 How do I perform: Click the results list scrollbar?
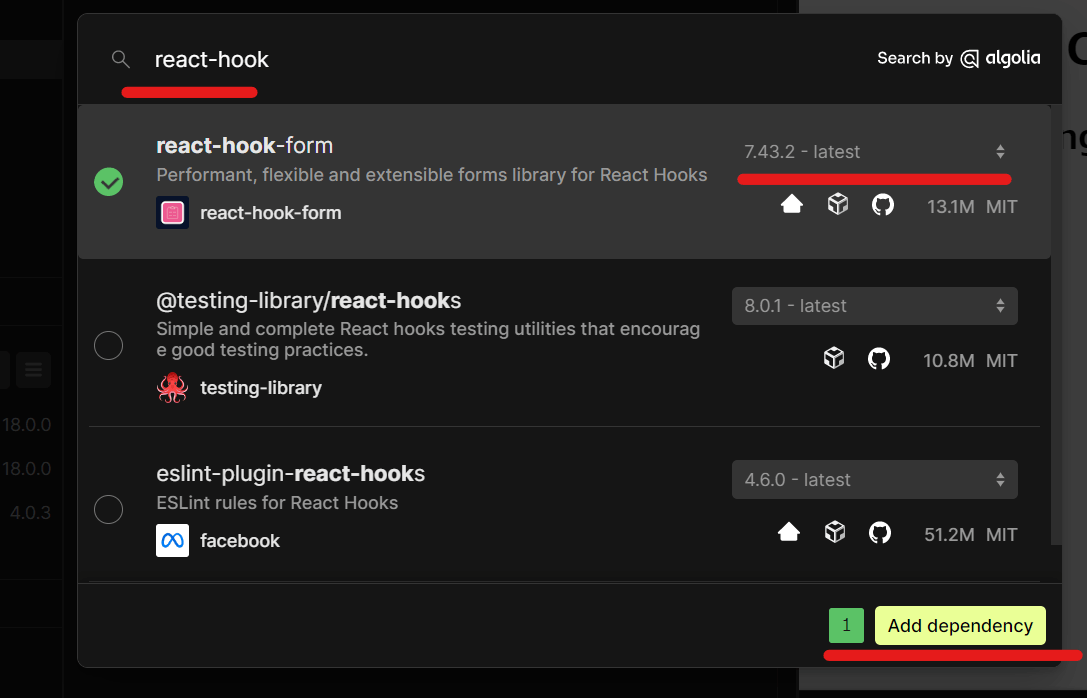pos(1056,324)
